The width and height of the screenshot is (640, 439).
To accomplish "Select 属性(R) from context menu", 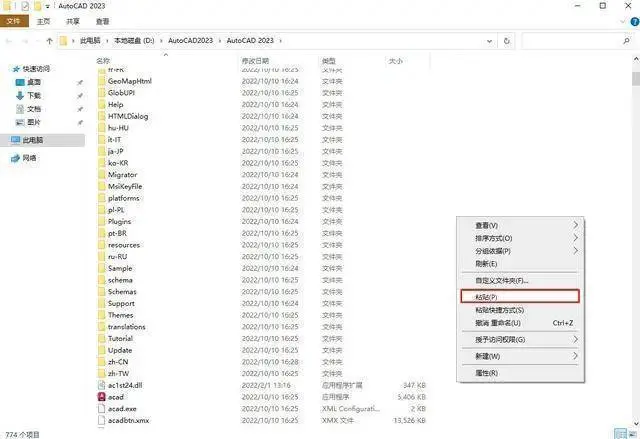I will pyautogui.click(x=520, y=373).
